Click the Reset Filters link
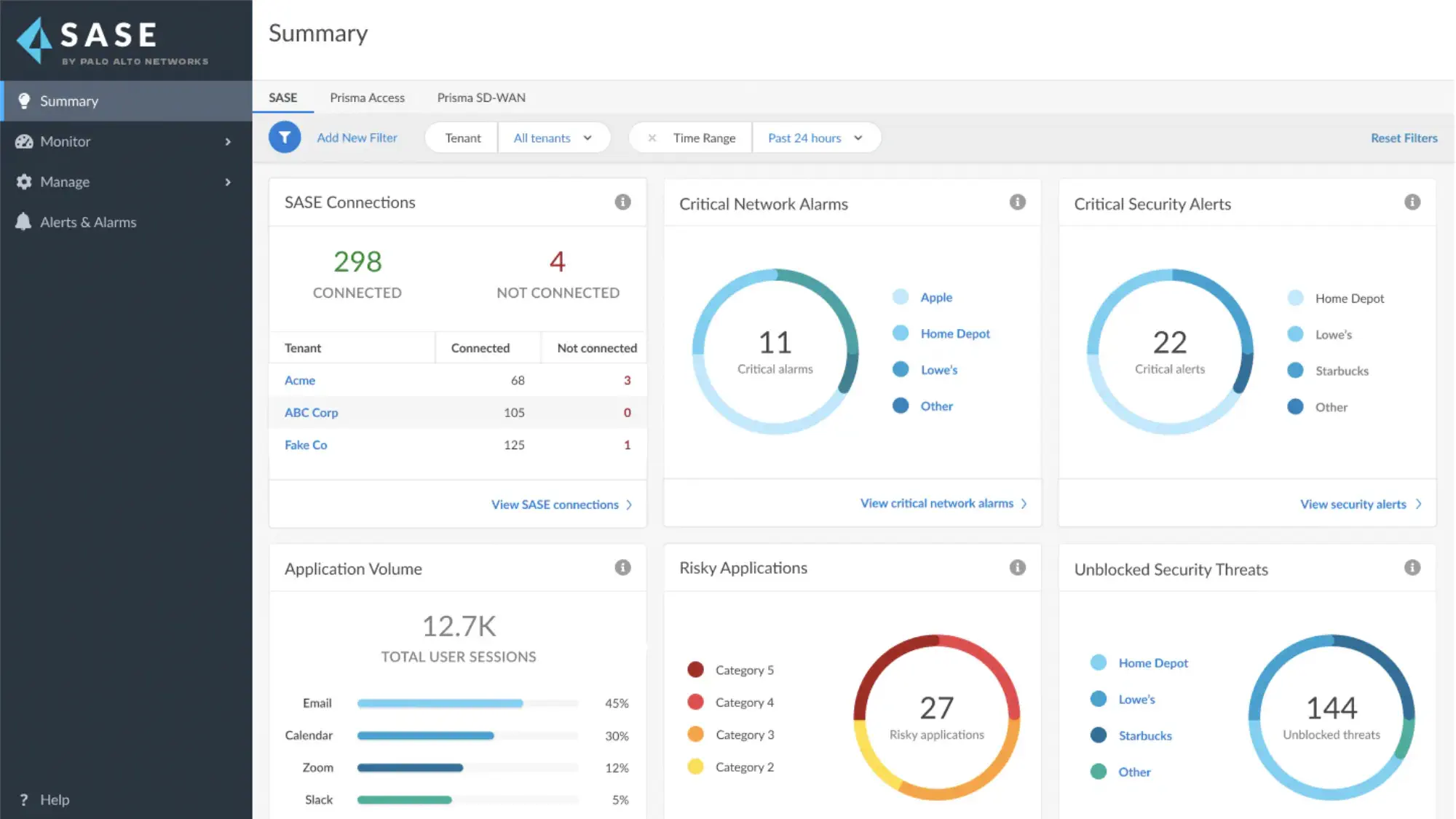The width and height of the screenshot is (1456, 819). (1402, 138)
